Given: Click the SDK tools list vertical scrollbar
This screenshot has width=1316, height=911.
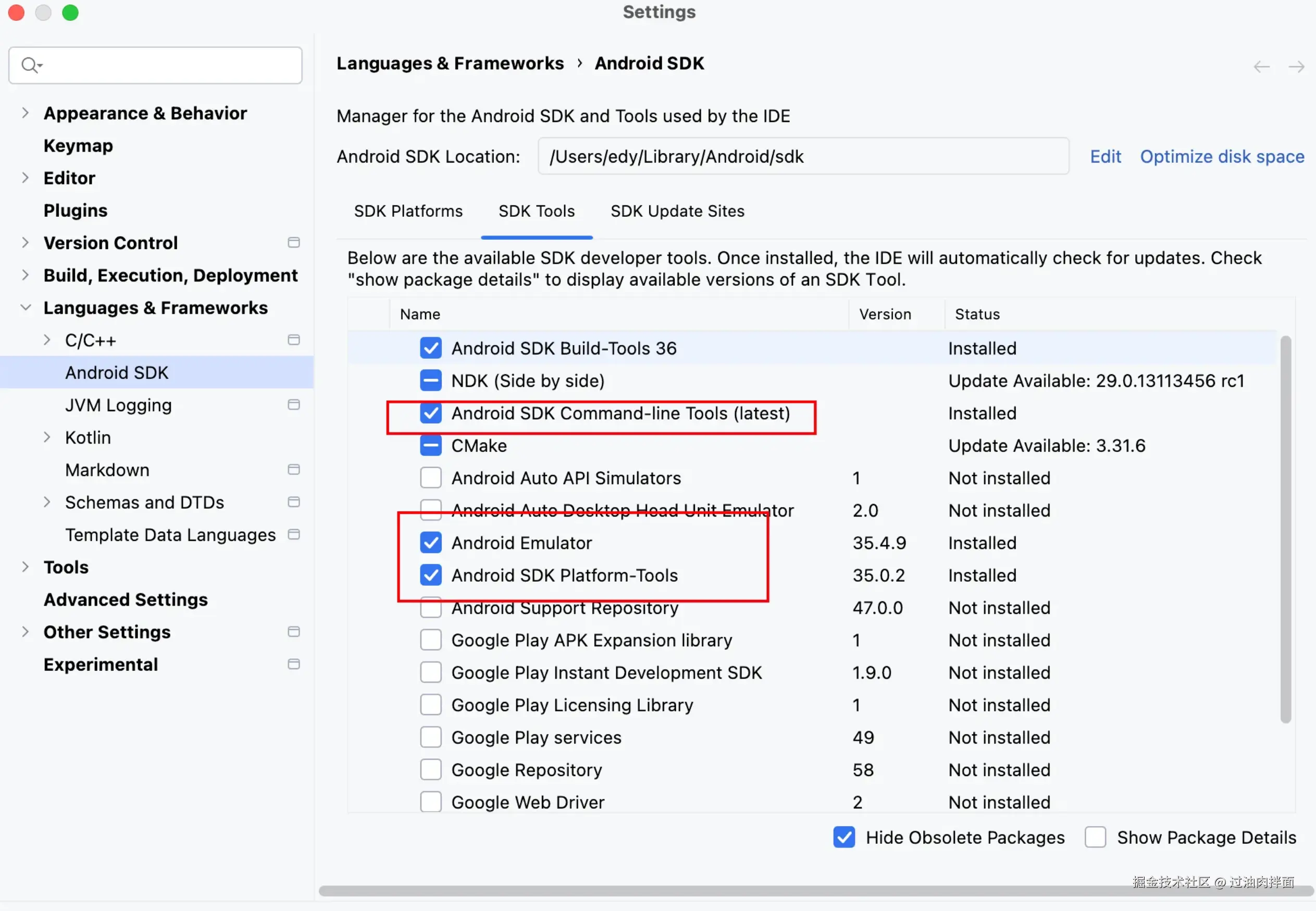Looking at the screenshot, I should [1285, 529].
